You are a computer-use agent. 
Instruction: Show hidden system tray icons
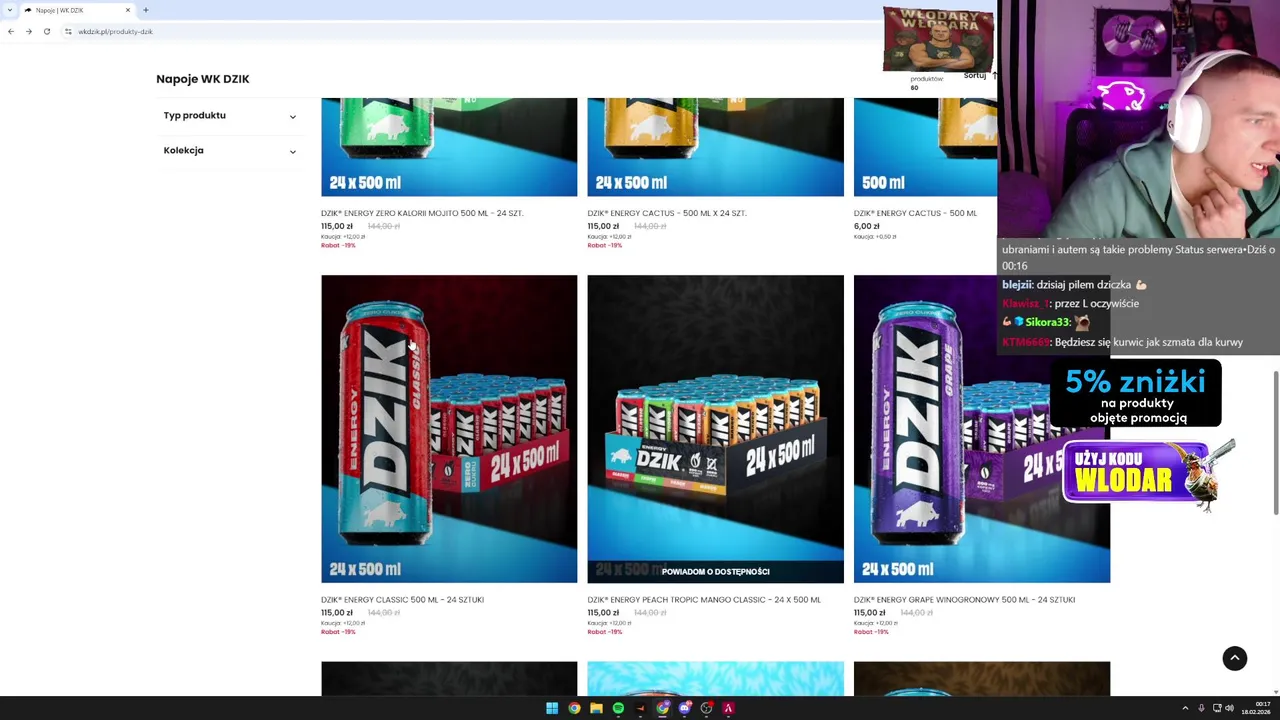[1185, 708]
